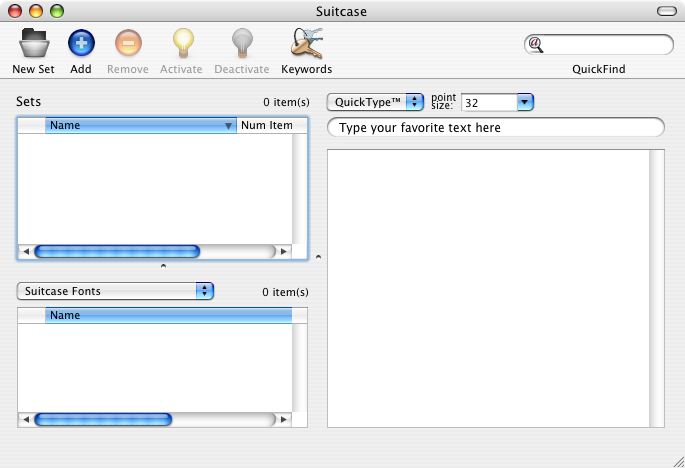Screen dimensions: 685x468
Task: Click the Deactivate gray bulb icon
Action: tap(242, 43)
